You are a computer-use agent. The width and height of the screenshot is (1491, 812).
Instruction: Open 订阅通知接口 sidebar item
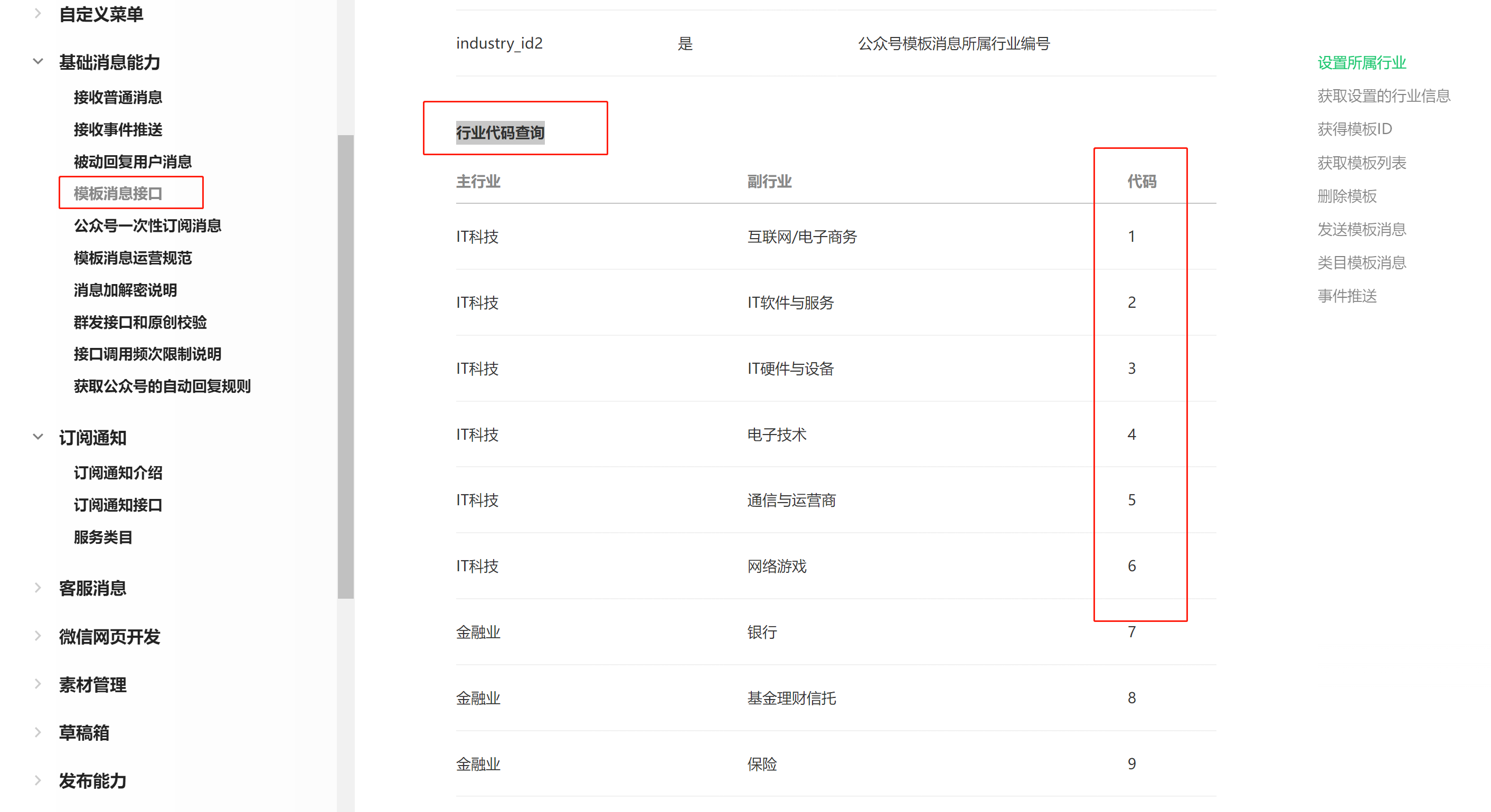118,505
